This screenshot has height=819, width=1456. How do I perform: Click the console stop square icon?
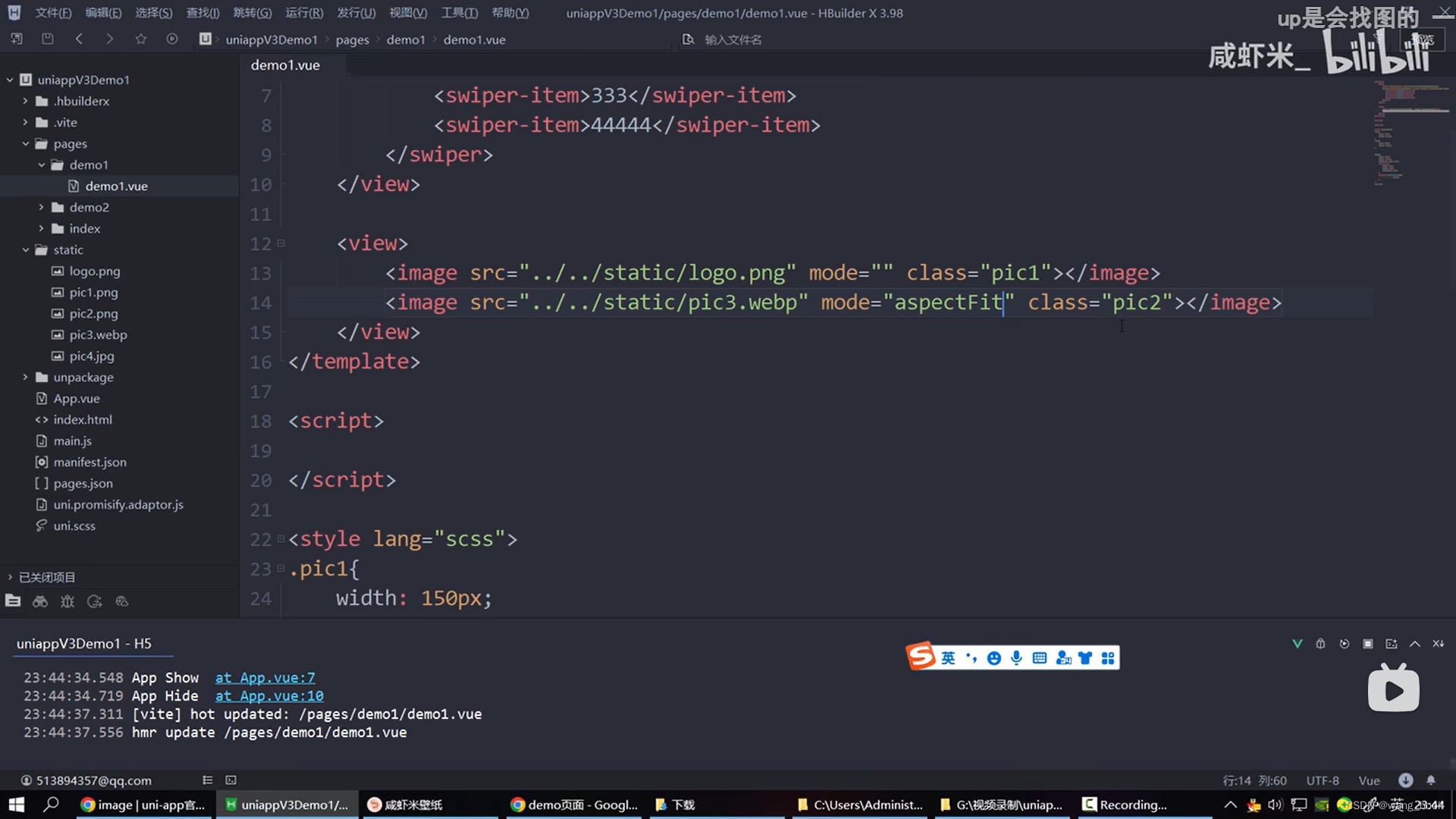(1368, 644)
